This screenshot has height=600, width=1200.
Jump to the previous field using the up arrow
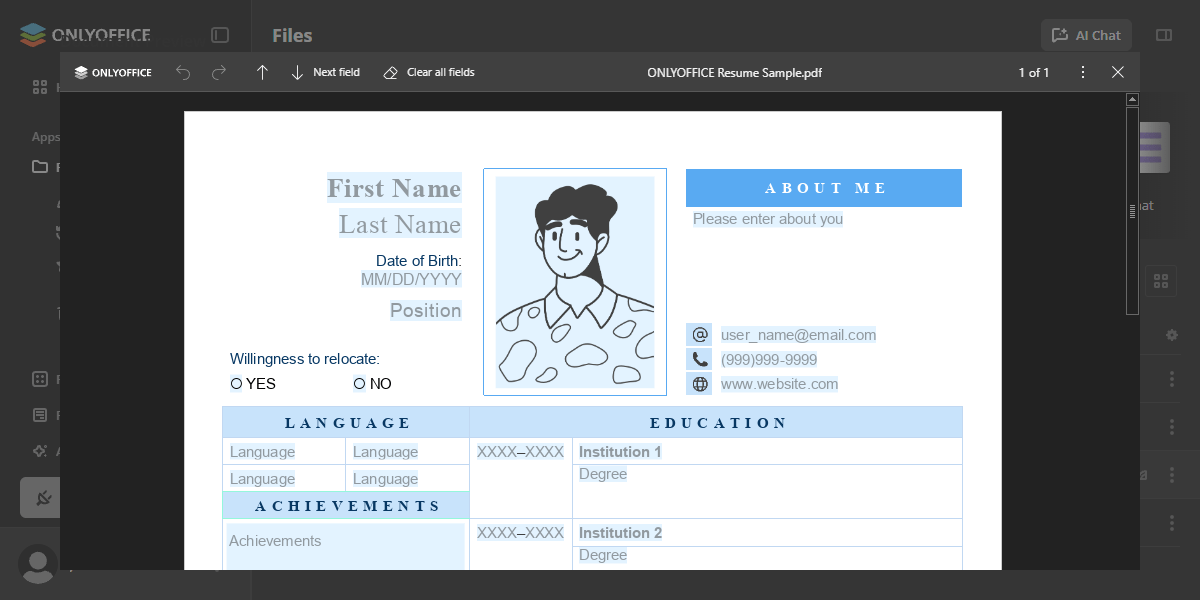(x=262, y=72)
